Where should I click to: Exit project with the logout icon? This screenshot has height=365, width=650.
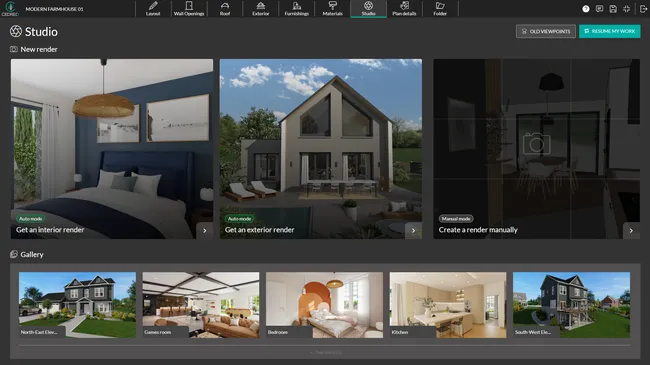click(x=643, y=9)
